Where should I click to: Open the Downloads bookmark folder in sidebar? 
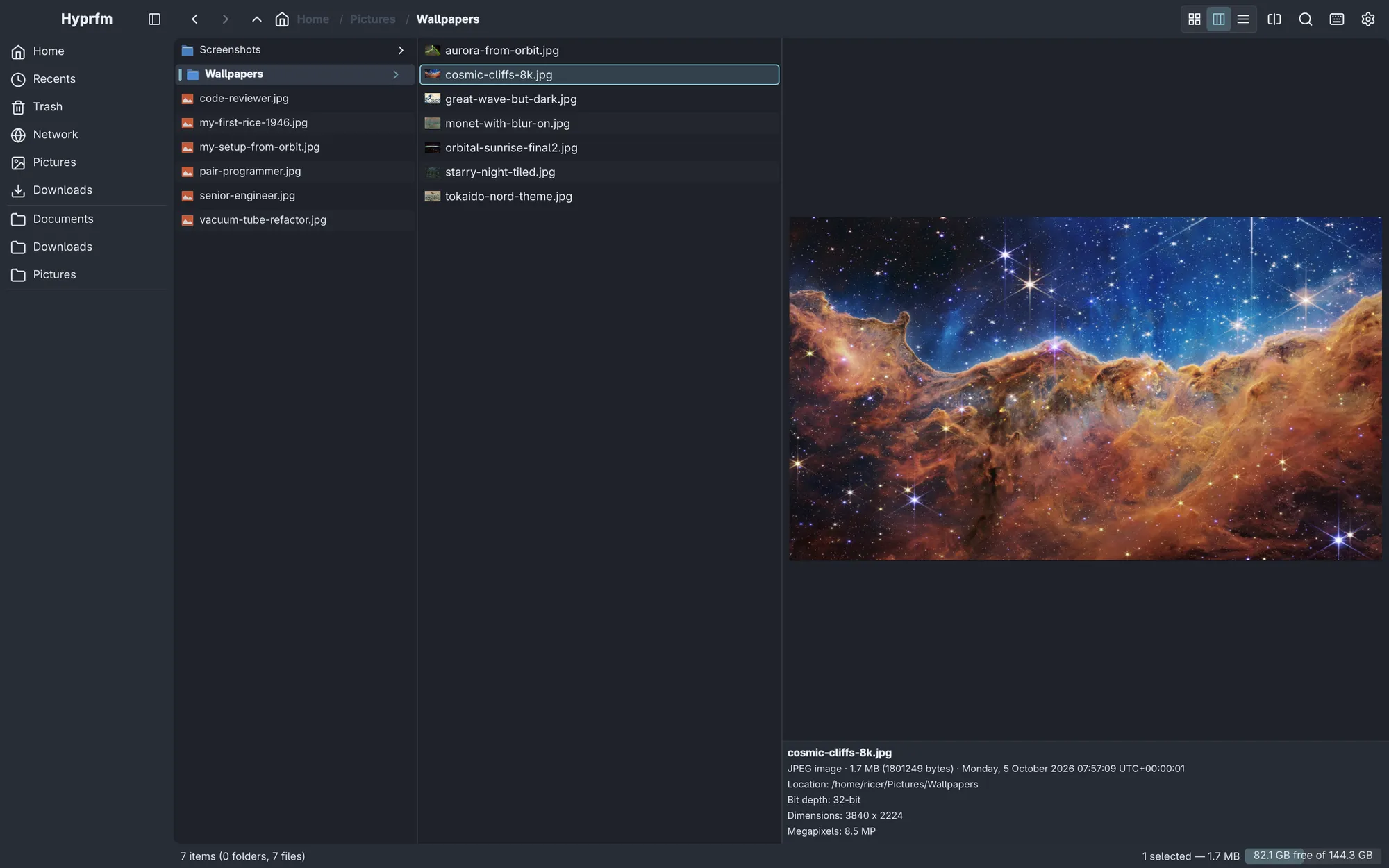tap(87, 247)
